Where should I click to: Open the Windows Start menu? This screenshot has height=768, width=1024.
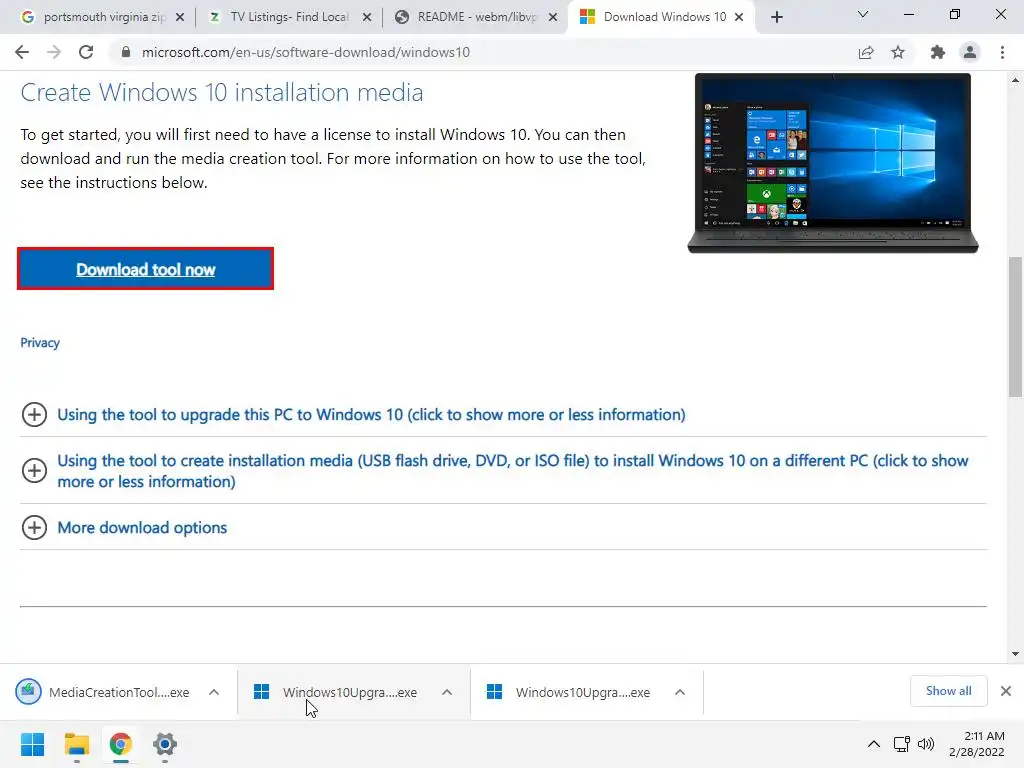tap(33, 744)
